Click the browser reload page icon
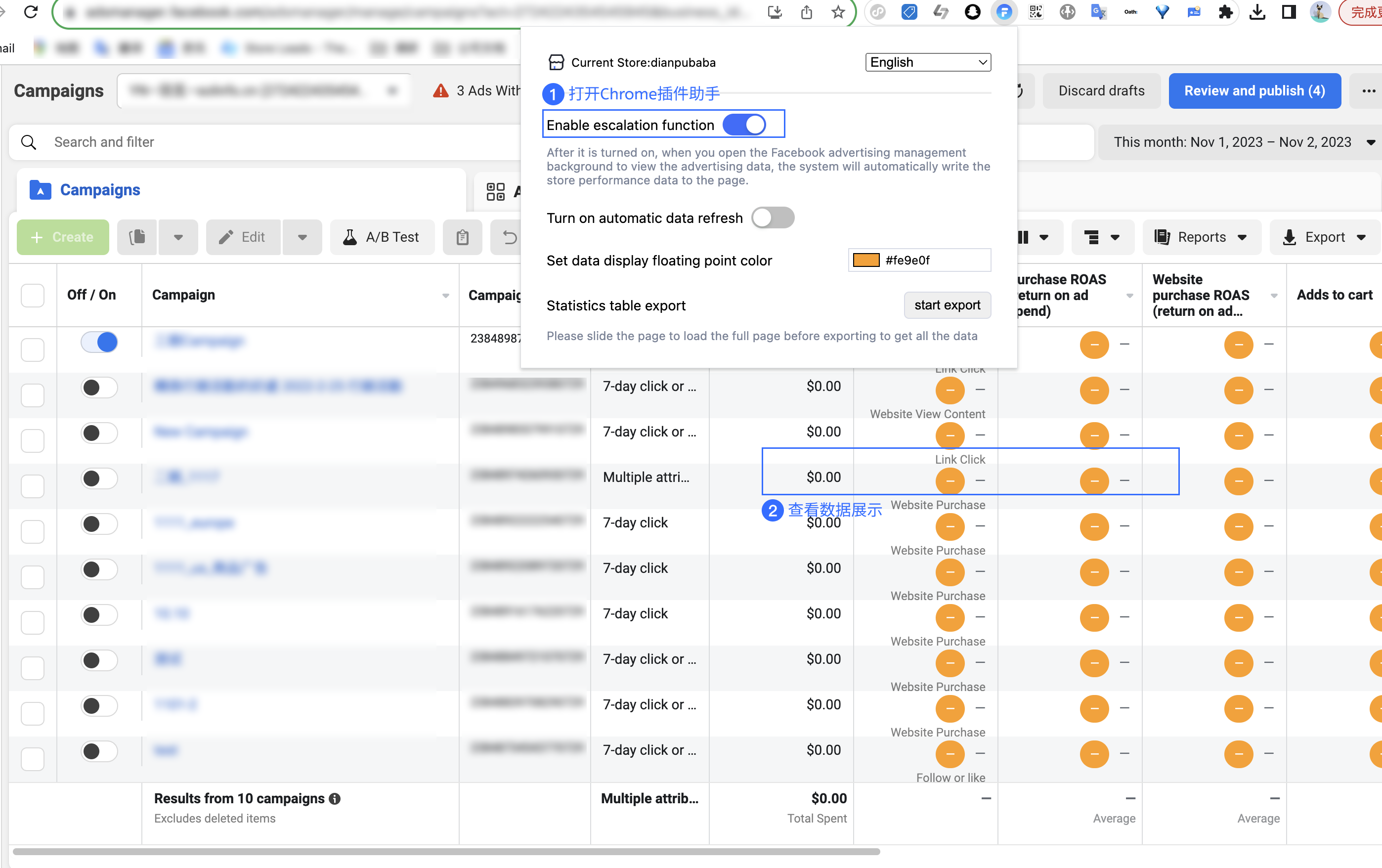 point(31,11)
